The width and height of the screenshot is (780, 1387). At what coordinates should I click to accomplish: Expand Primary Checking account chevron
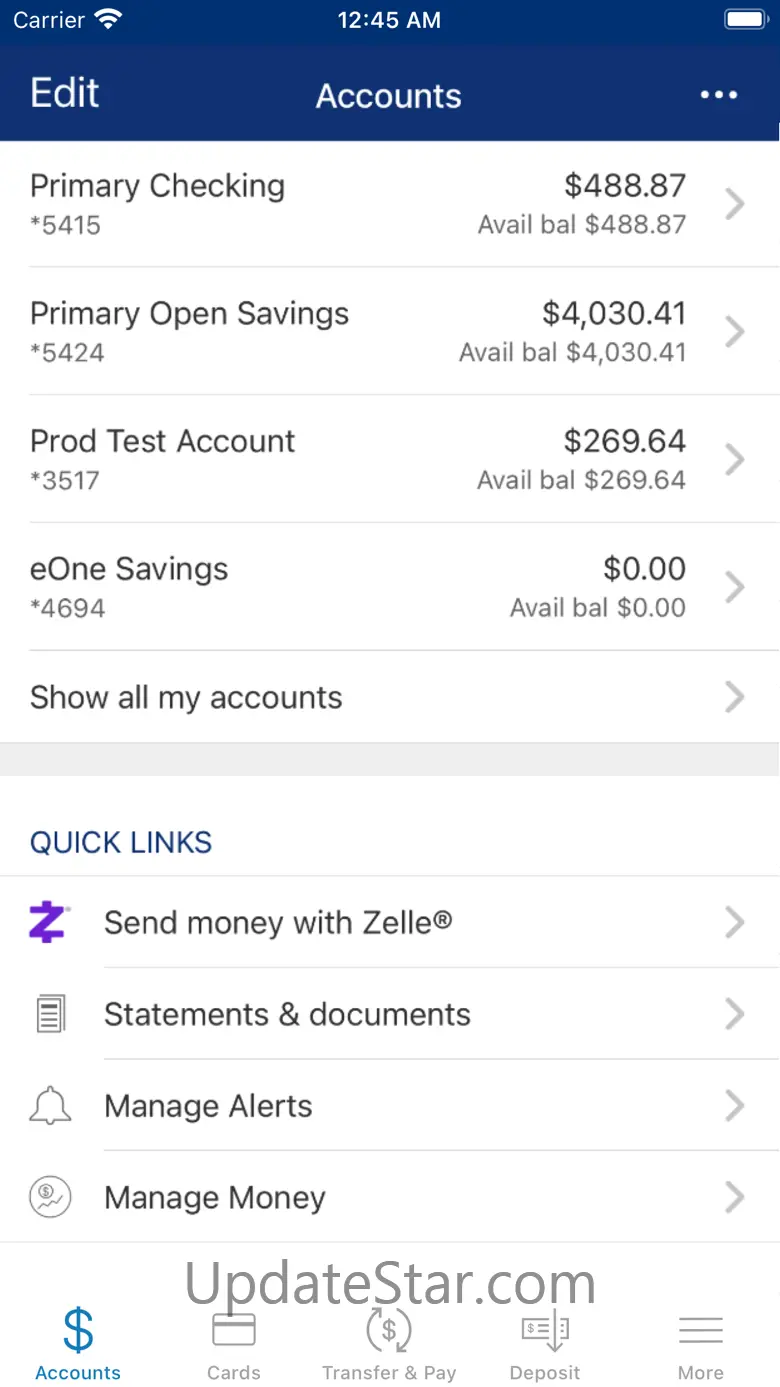pos(735,204)
